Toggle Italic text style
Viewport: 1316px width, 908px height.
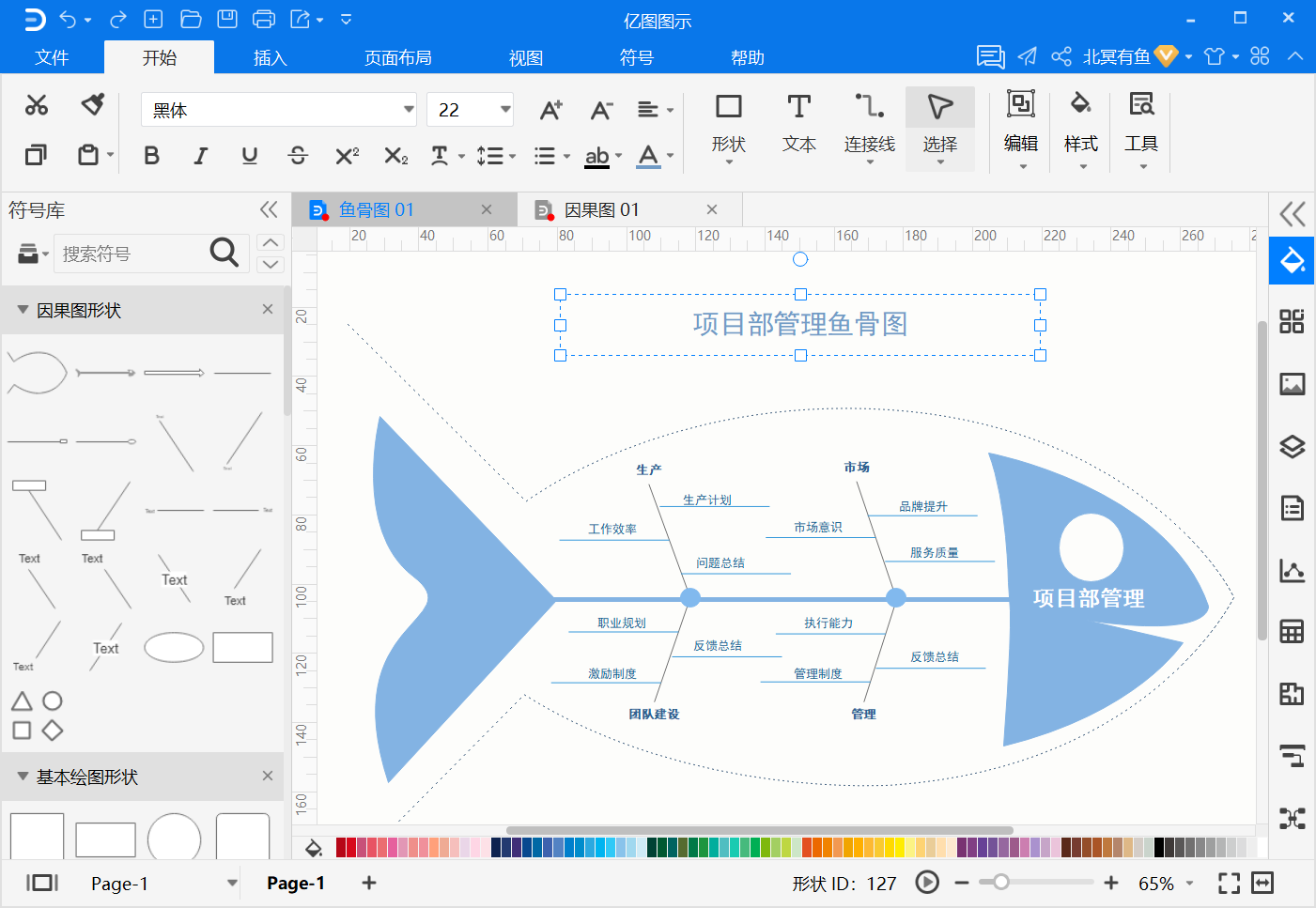[x=200, y=156]
